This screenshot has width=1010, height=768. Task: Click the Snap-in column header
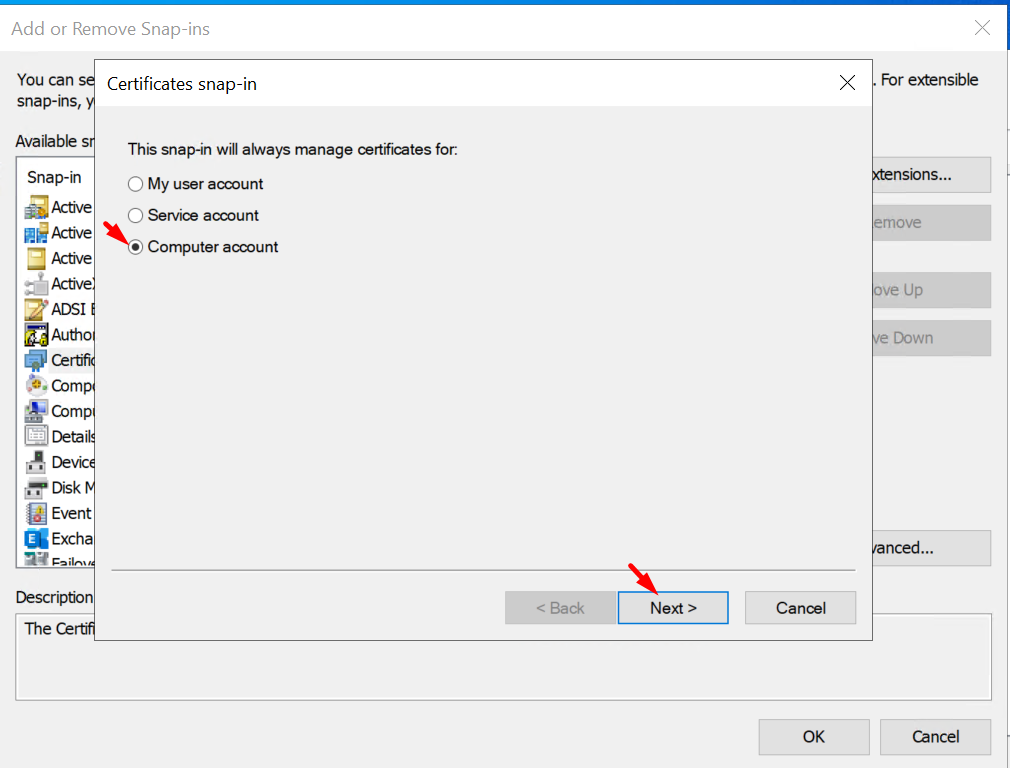coord(55,177)
